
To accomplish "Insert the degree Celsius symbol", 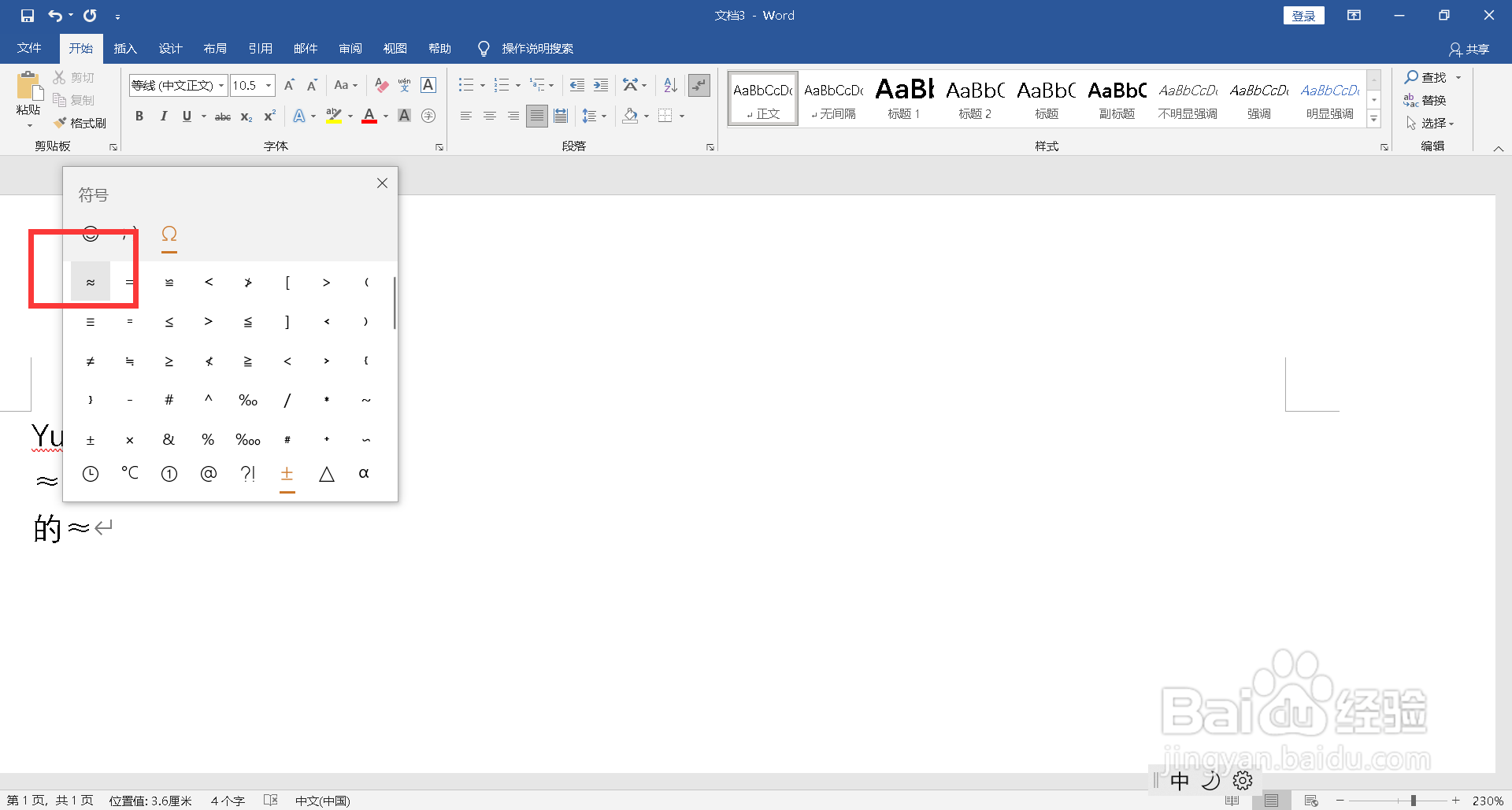I will pyautogui.click(x=130, y=473).
